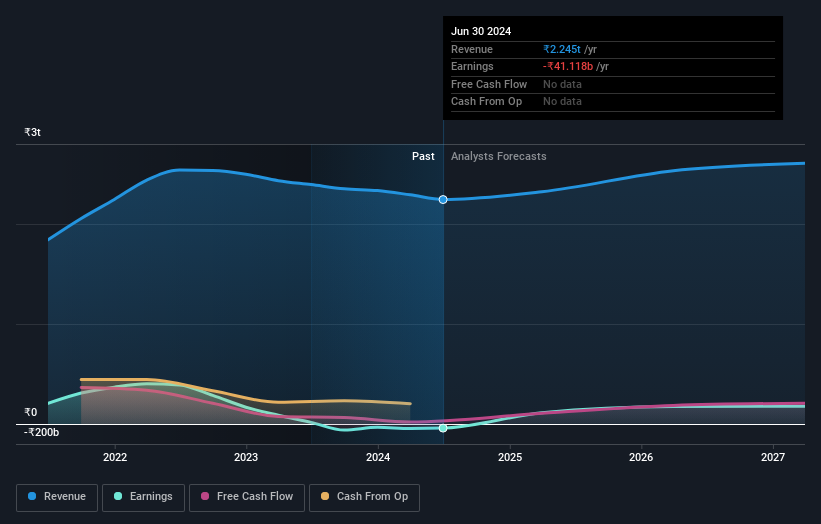This screenshot has width=821, height=524.
Task: Click the ₹0 y-axis label
Action: [x=31, y=412]
